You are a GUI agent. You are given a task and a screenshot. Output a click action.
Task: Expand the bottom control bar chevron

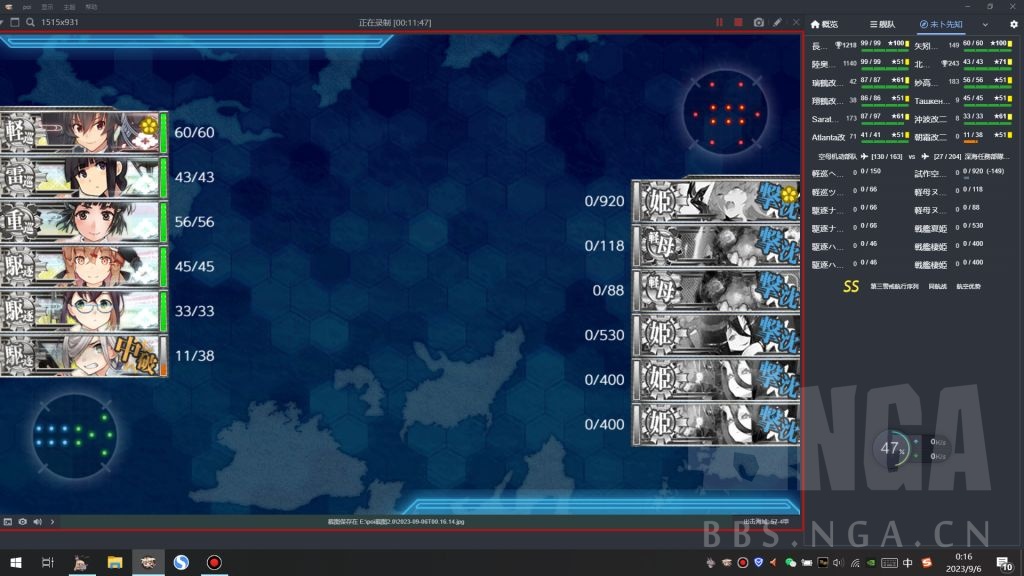tap(52, 521)
